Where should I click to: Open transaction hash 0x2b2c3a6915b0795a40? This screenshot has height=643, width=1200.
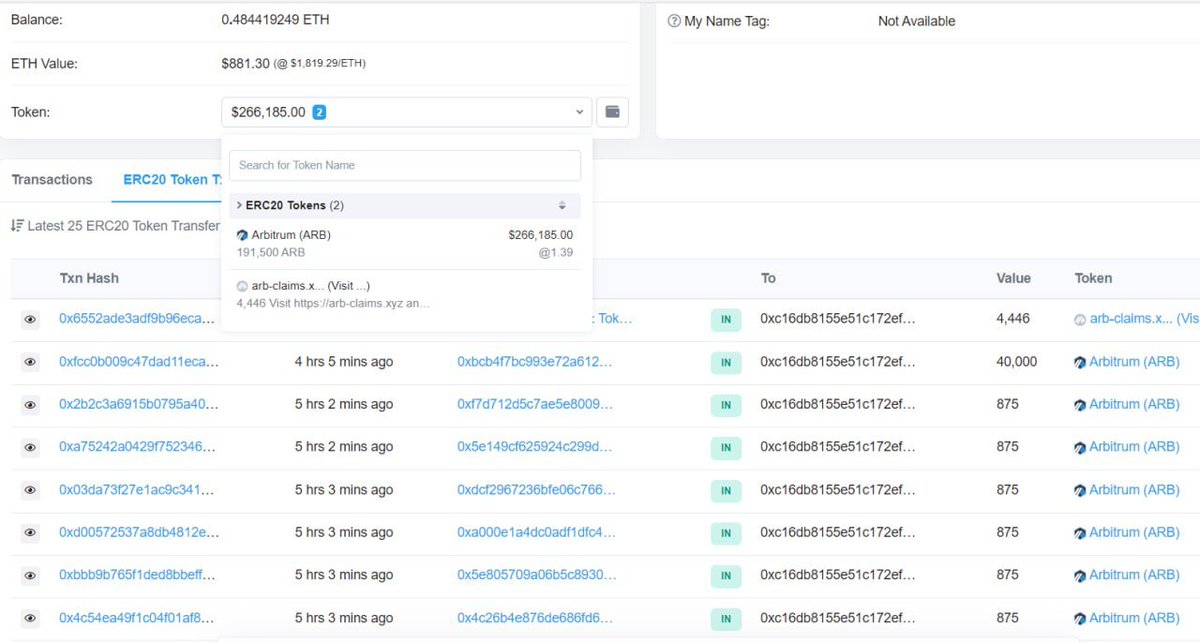click(x=138, y=404)
